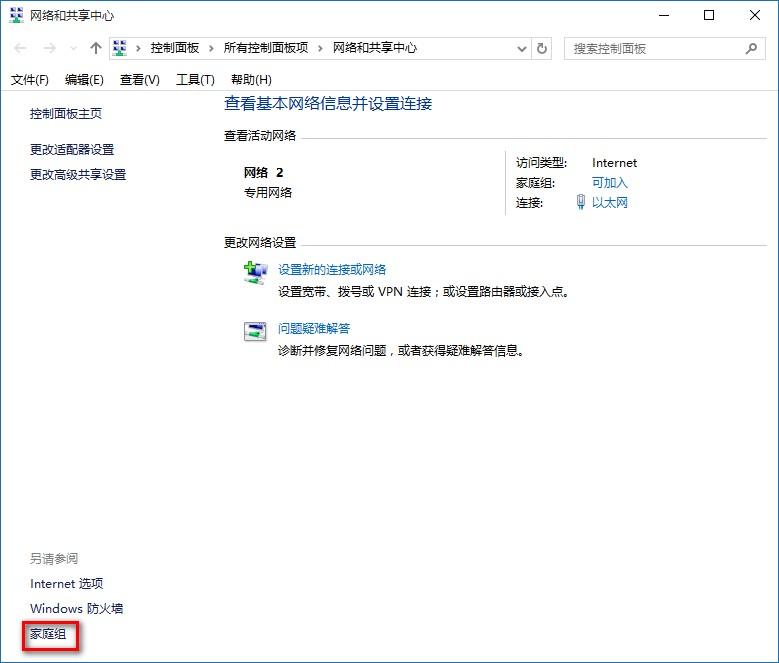Screen dimensions: 779x663
Task: Open 家庭组 link
Action: pos(48,634)
